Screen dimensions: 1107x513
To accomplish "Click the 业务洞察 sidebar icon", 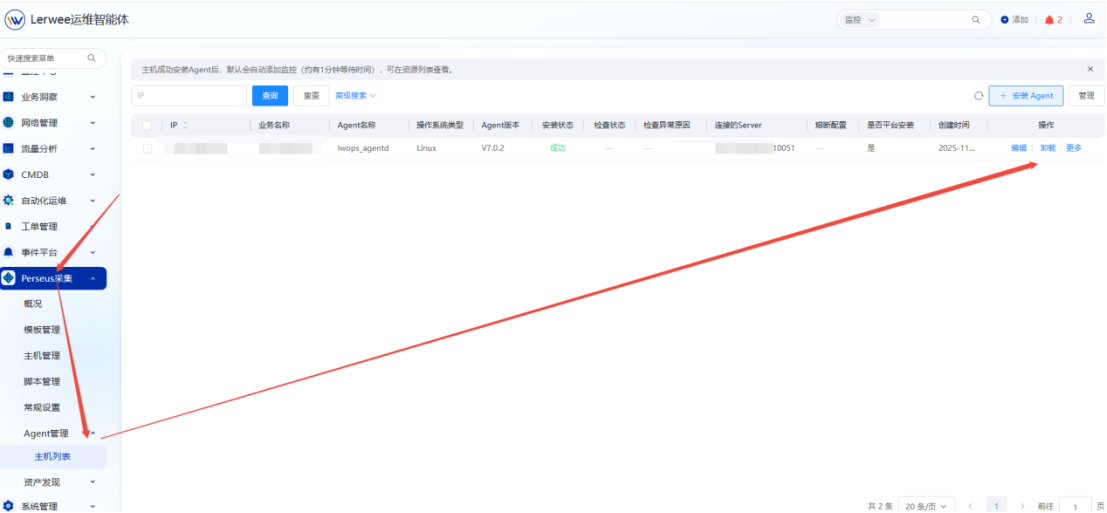I will (8, 97).
